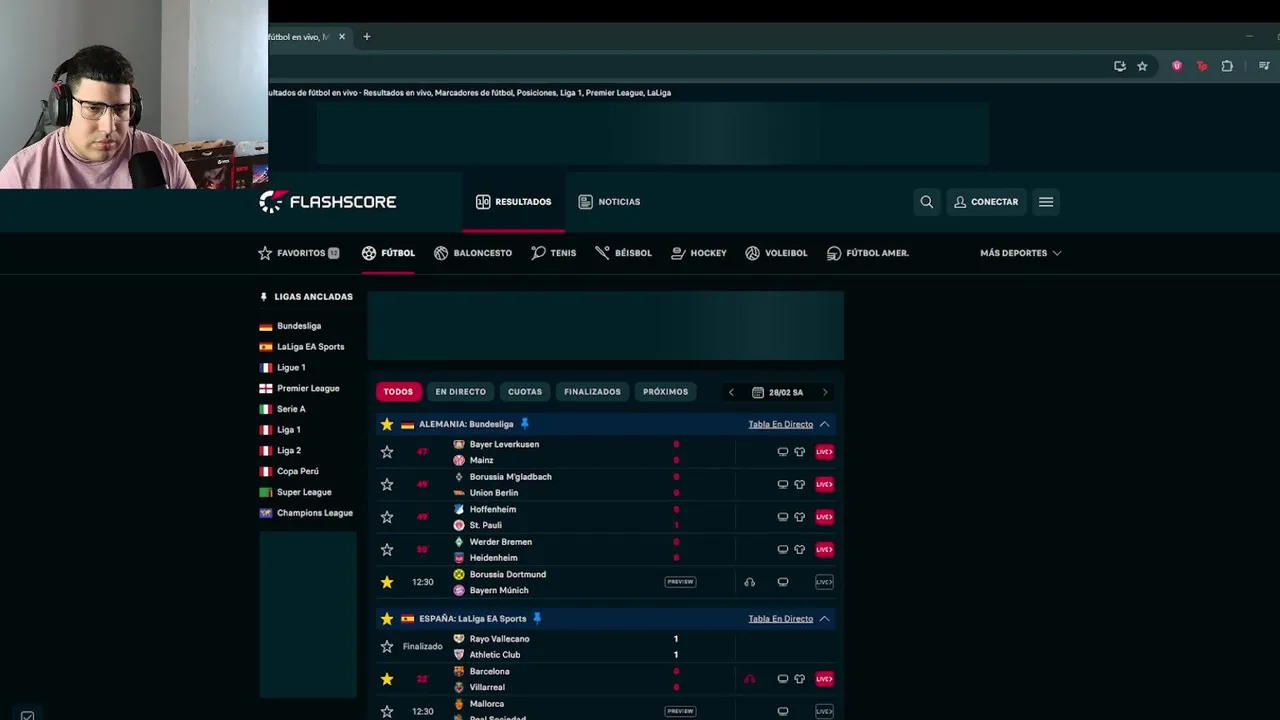
Task: Select Baloncesto in sports menu
Action: (473, 253)
